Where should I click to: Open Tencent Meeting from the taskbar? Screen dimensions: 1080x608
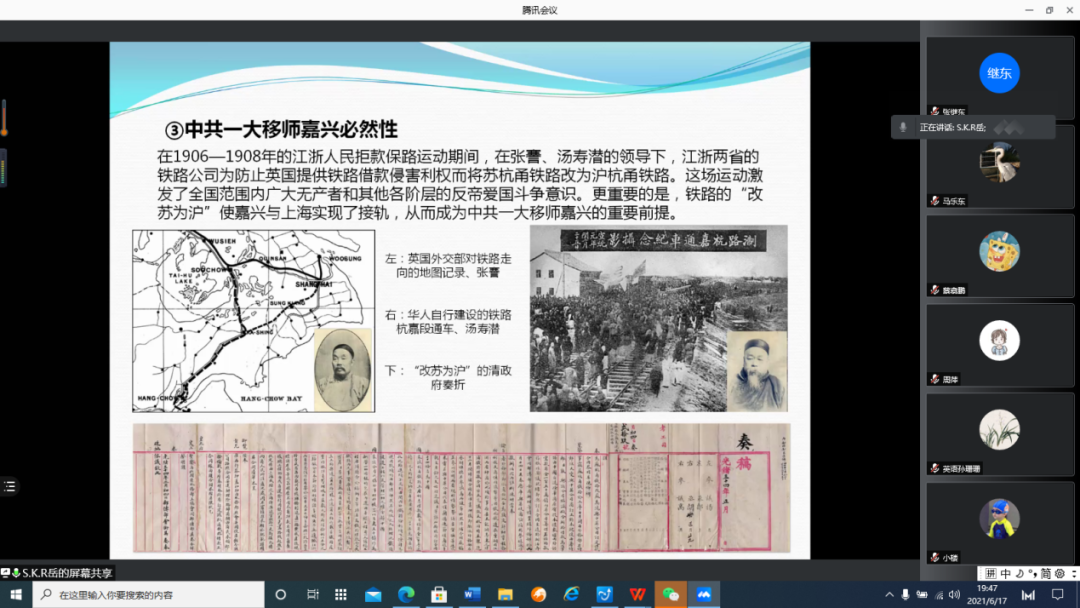click(704, 594)
